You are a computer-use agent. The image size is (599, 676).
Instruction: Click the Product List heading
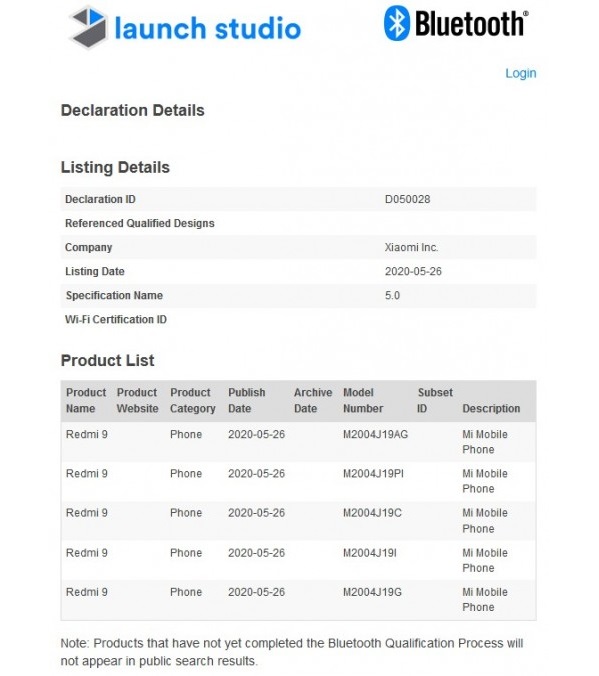pos(107,360)
